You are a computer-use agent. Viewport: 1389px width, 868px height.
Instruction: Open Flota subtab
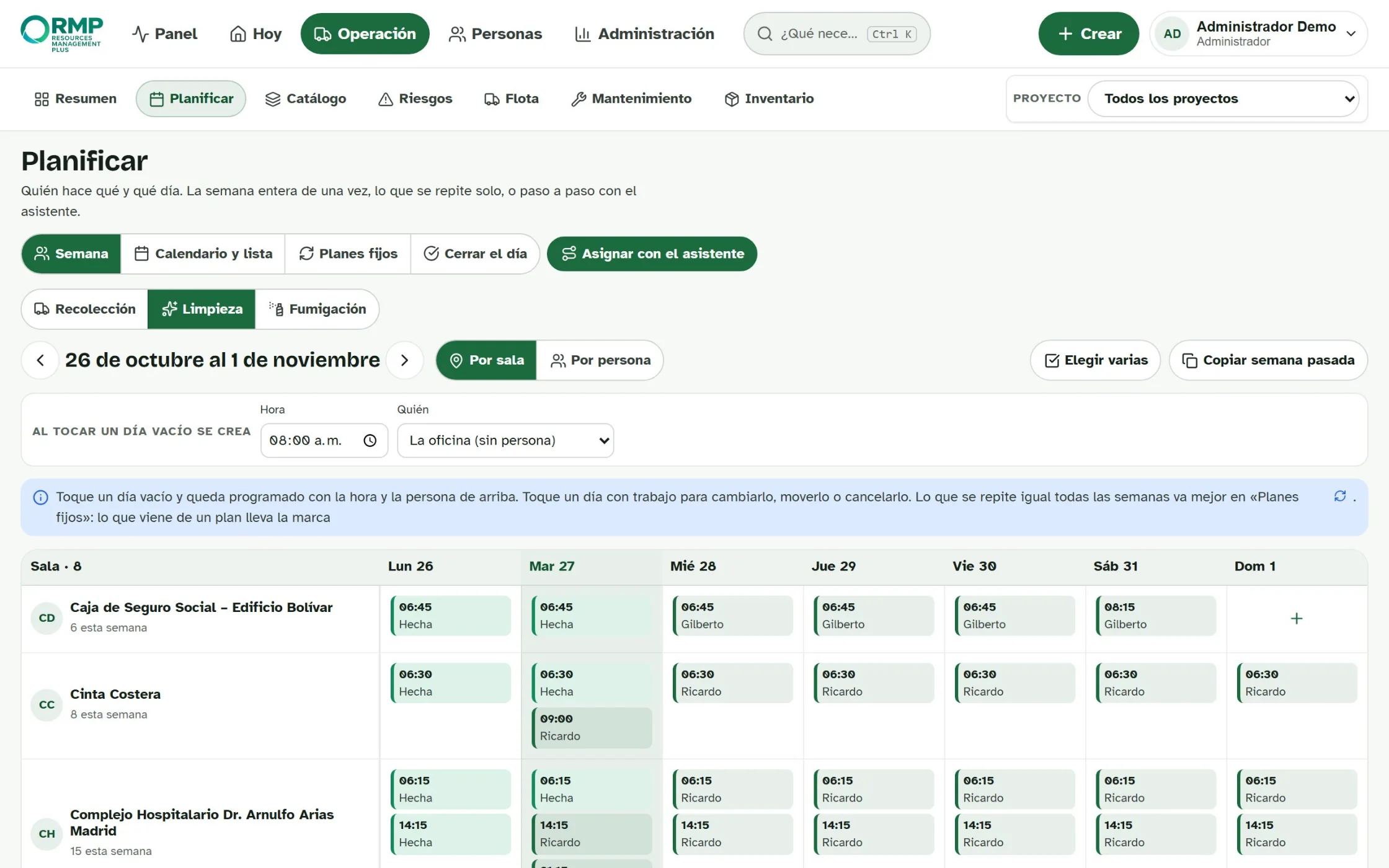pyautogui.click(x=512, y=99)
